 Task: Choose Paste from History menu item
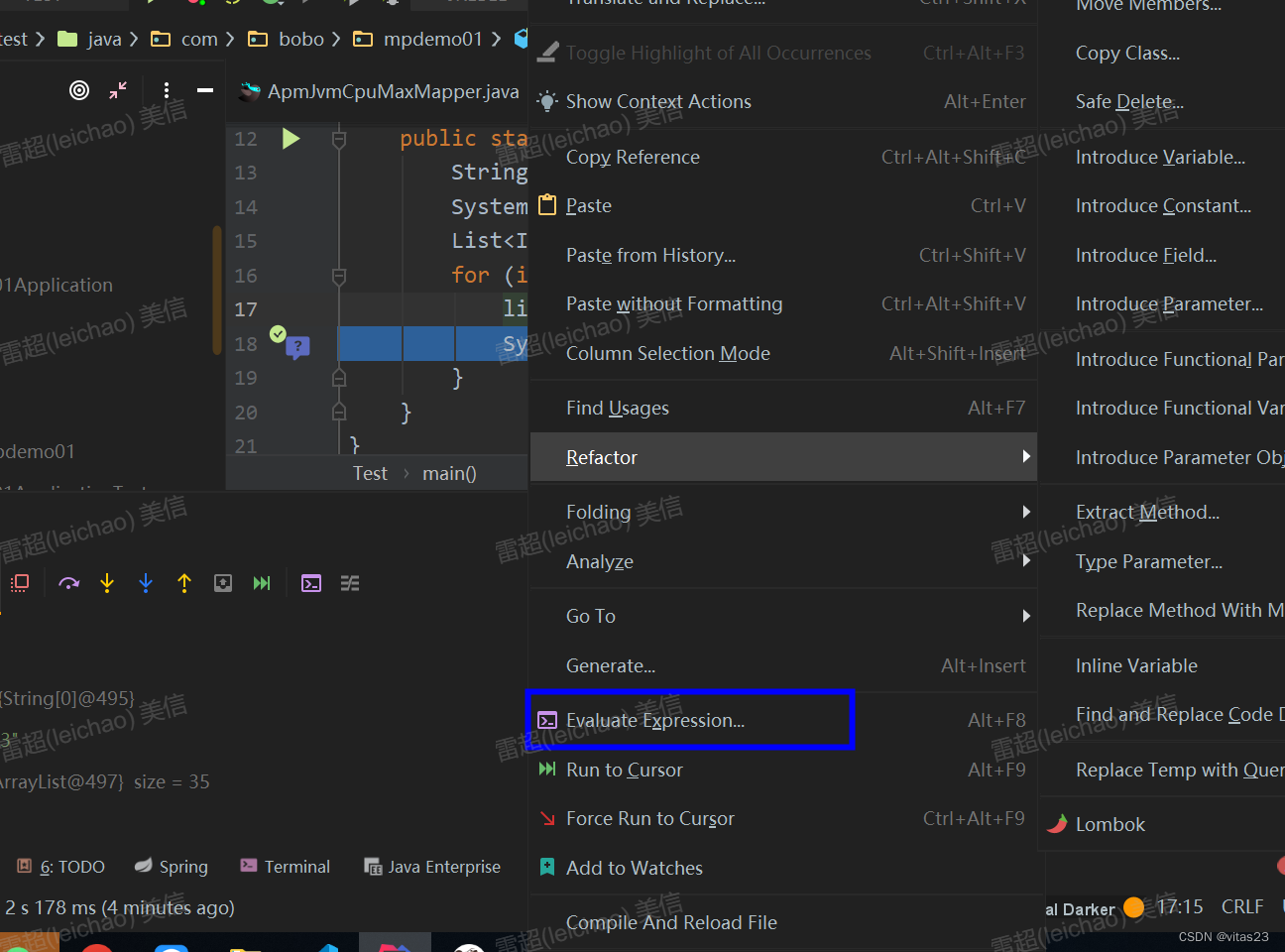pos(783,255)
